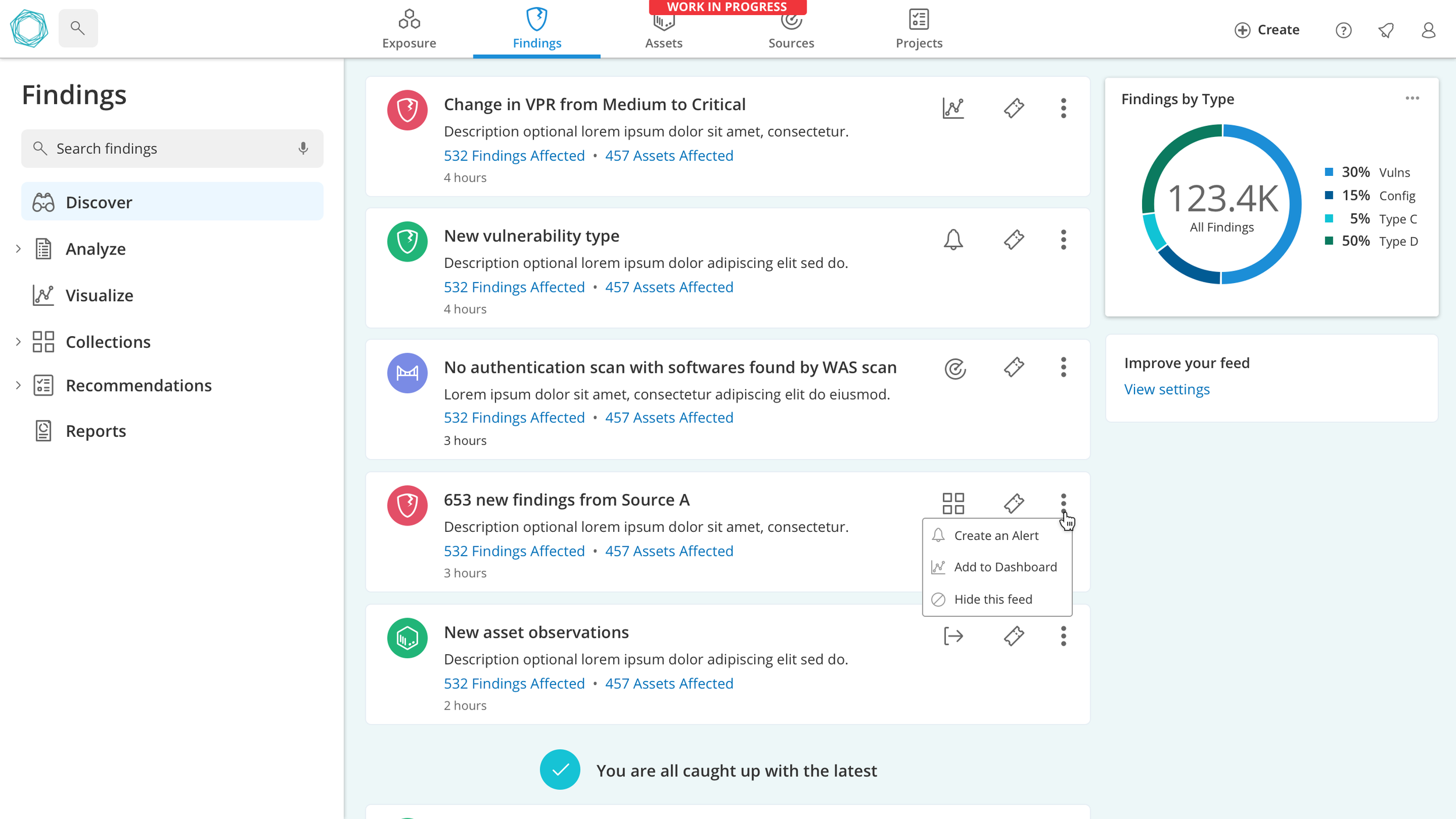Click the bell icon on New vulnerability type
This screenshot has width=1456, height=819.
[953, 239]
